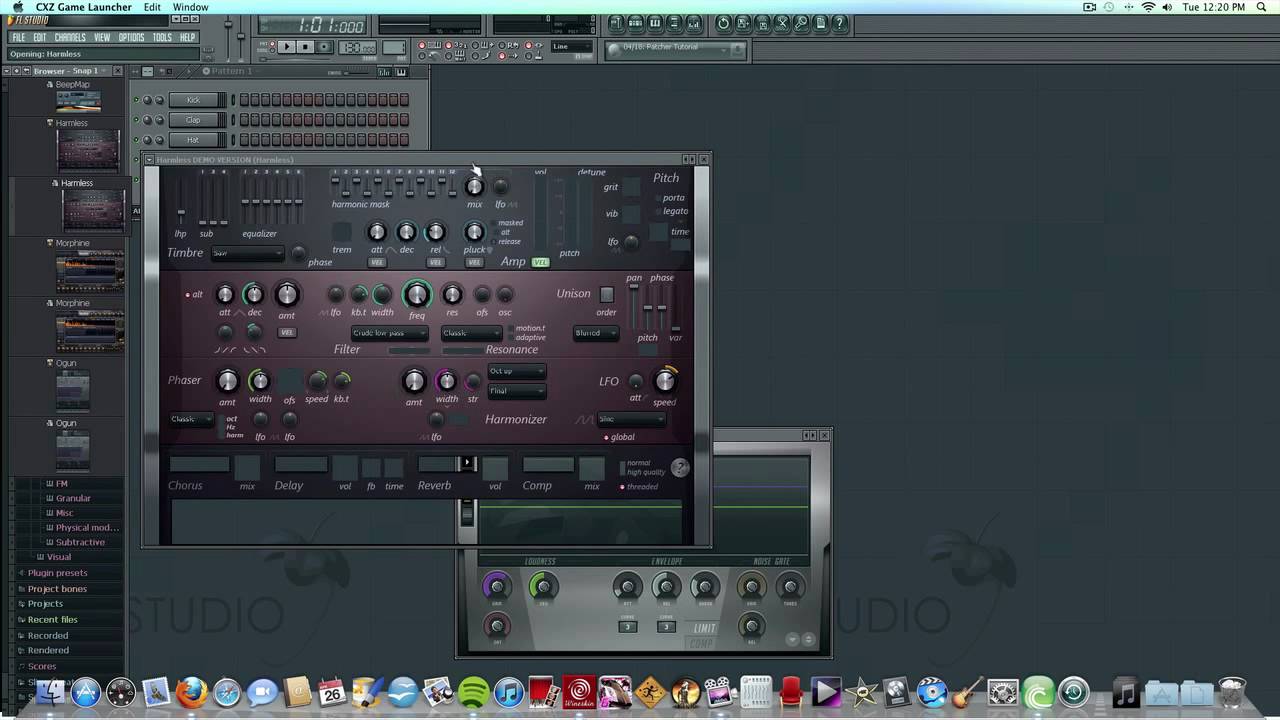Toggle the Kick channel mute LED
Screen dimensions: 1280x720
coord(136,100)
